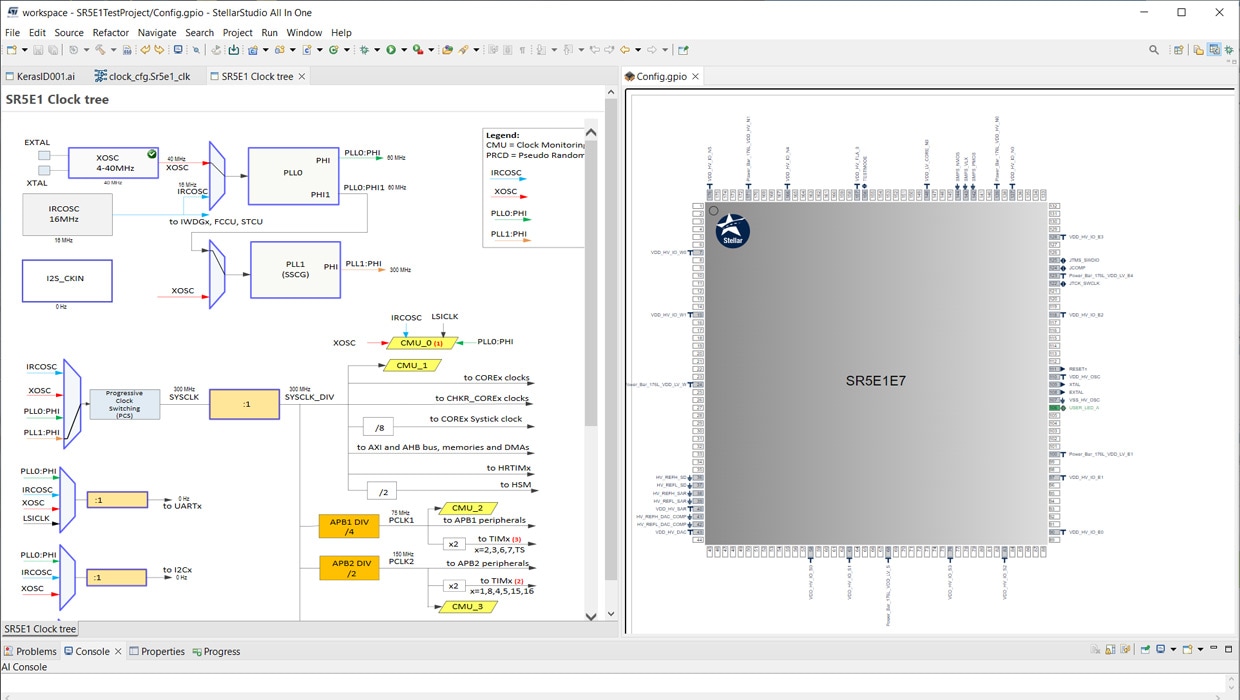Click the USER_LED_X green pin
This screenshot has height=700, width=1240.
click(x=1055, y=408)
